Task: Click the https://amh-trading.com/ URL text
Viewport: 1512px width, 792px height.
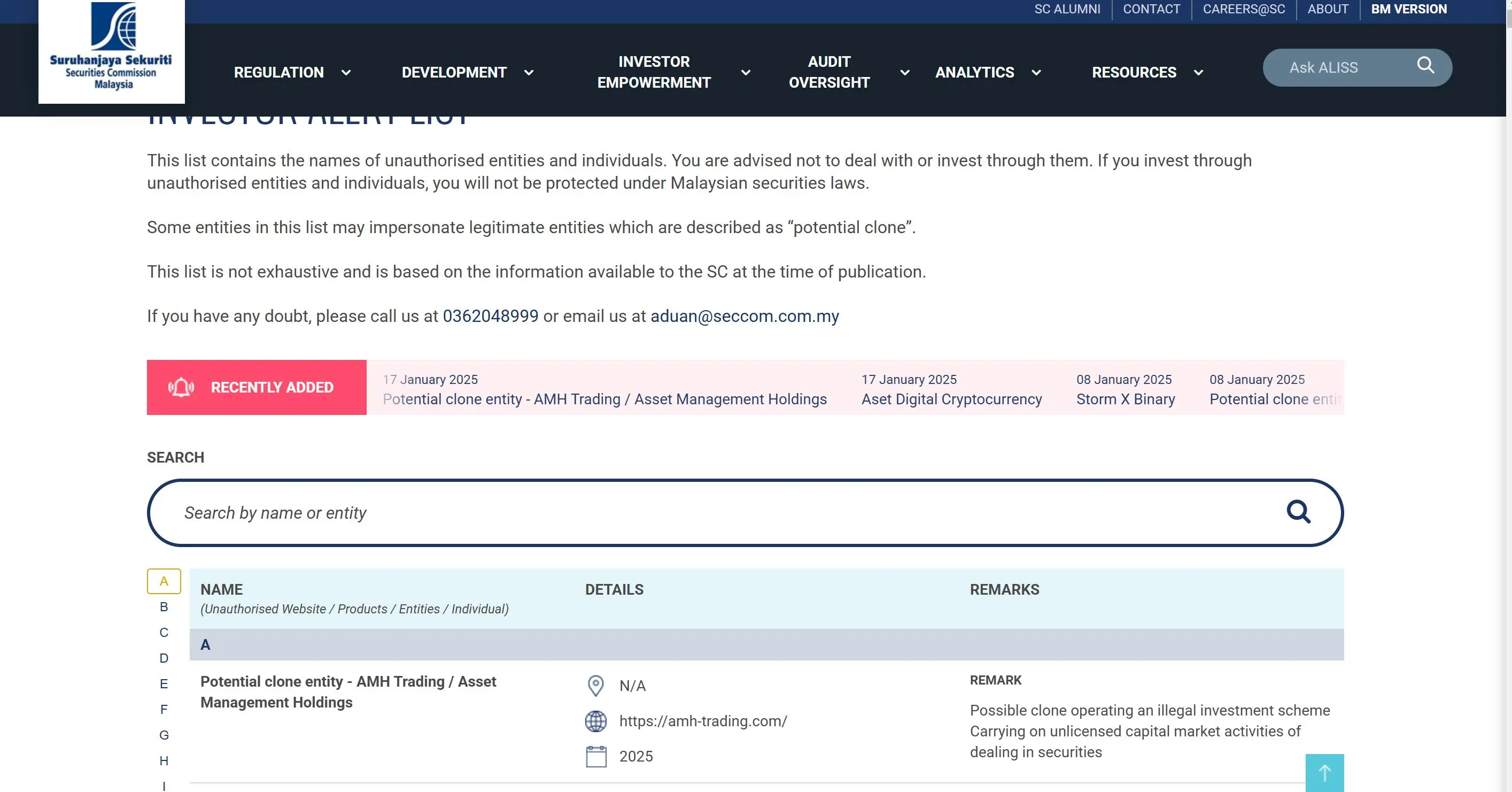Action: (703, 721)
